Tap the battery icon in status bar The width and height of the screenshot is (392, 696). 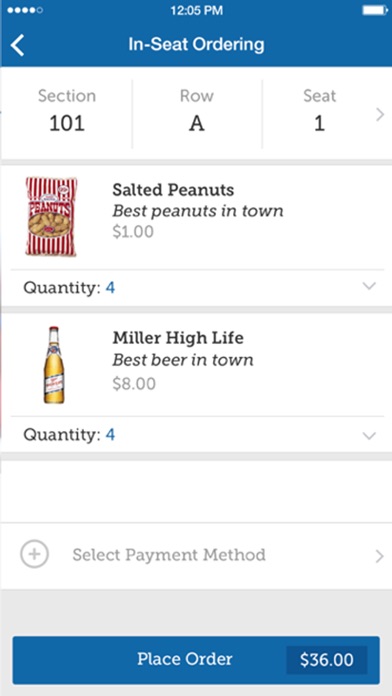pos(376,10)
